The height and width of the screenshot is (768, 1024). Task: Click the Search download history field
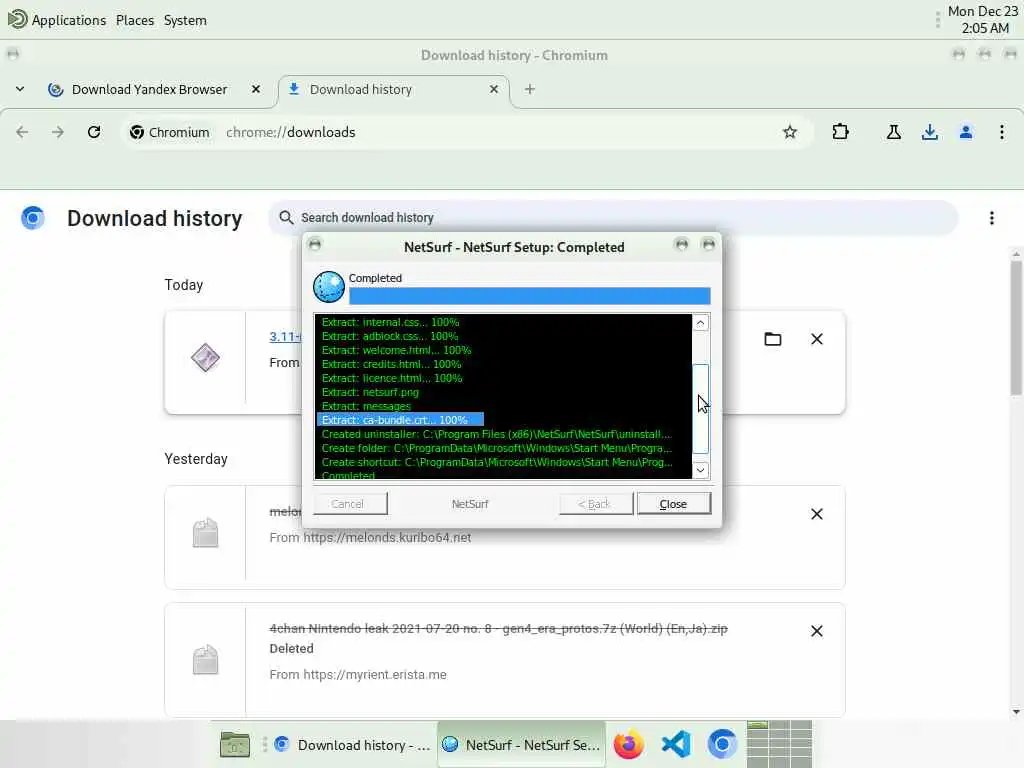point(613,217)
